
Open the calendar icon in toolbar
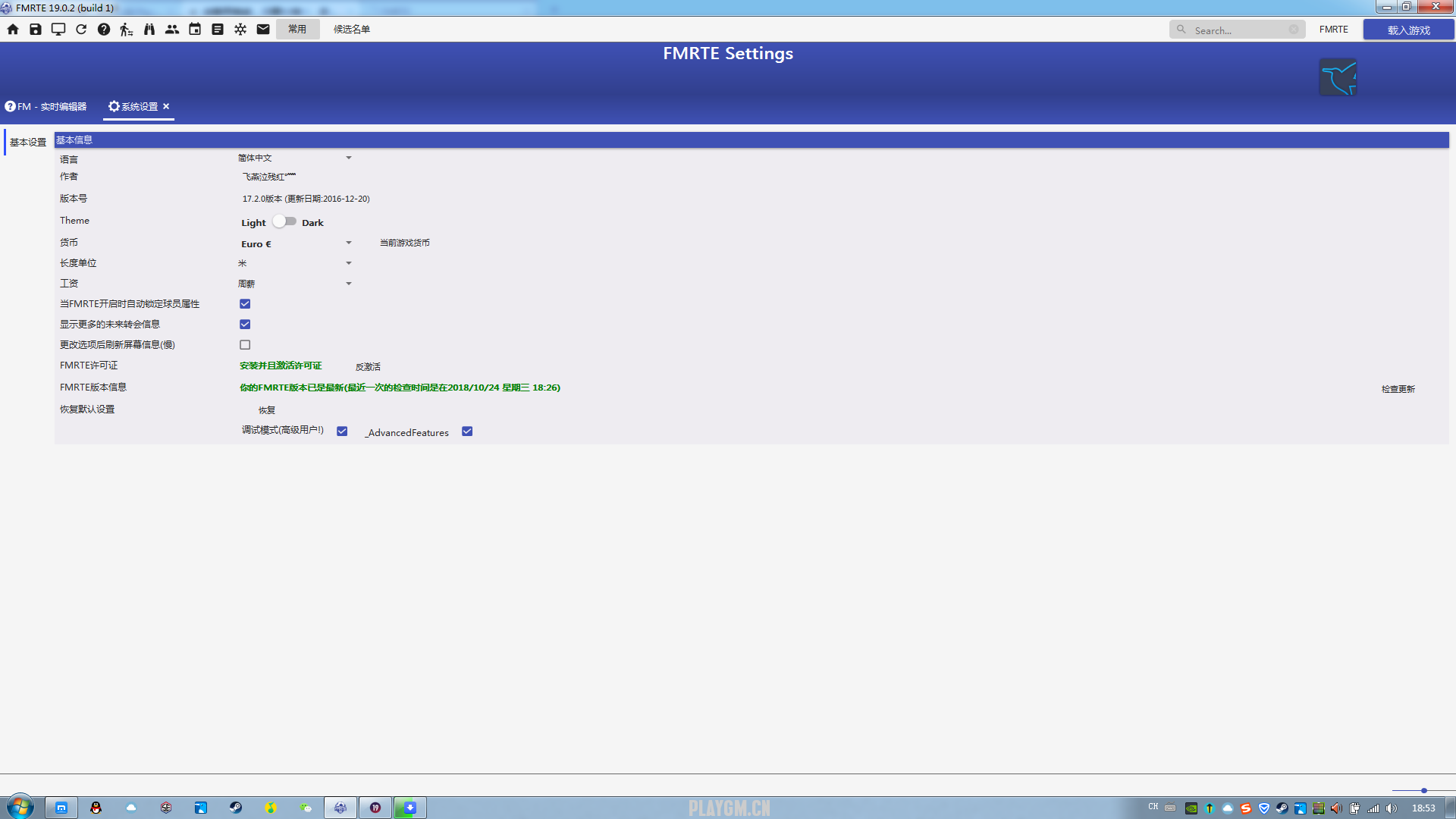pyautogui.click(x=195, y=29)
